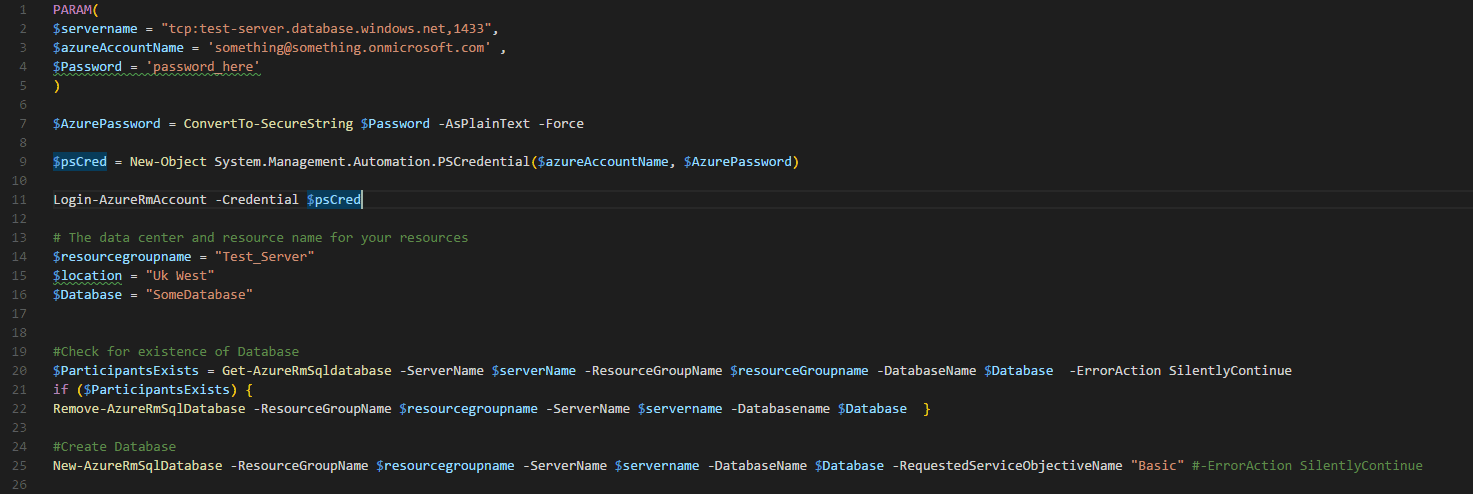Click the System.Management.Automation.PSCredential type name
This screenshot has width=1473, height=494.
[372, 162]
